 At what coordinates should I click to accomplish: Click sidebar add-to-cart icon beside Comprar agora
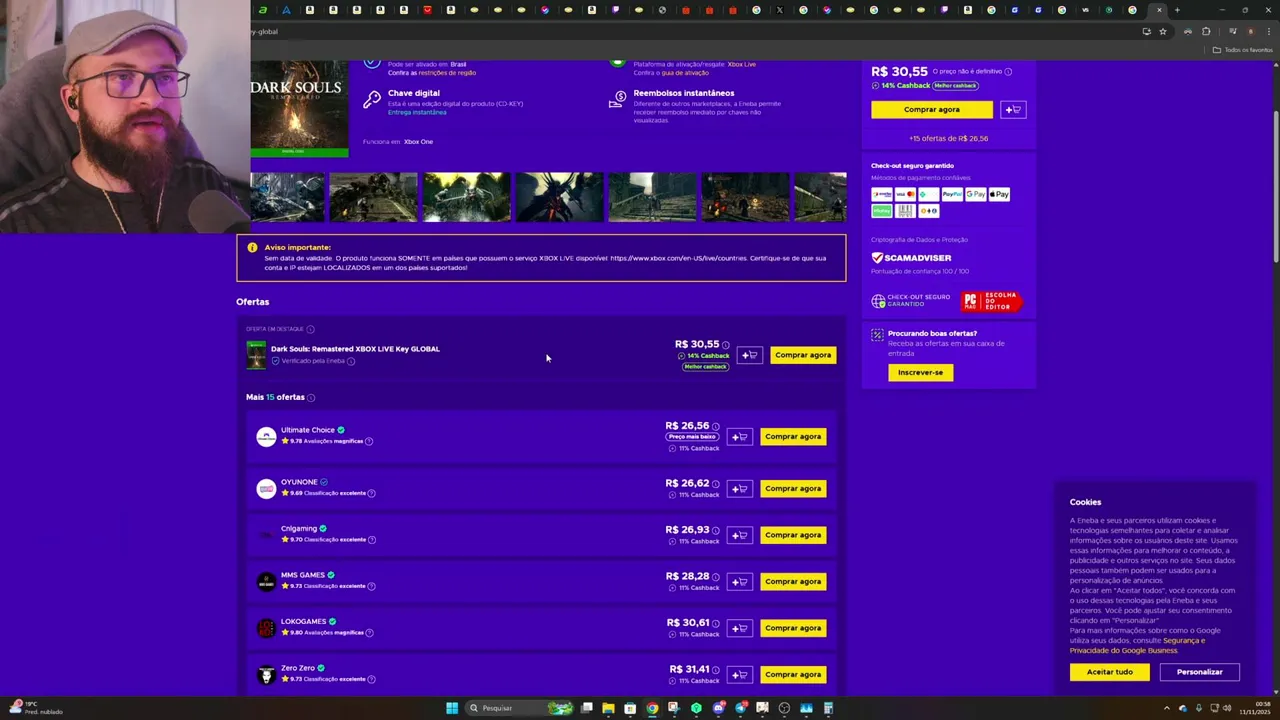pos(1013,109)
